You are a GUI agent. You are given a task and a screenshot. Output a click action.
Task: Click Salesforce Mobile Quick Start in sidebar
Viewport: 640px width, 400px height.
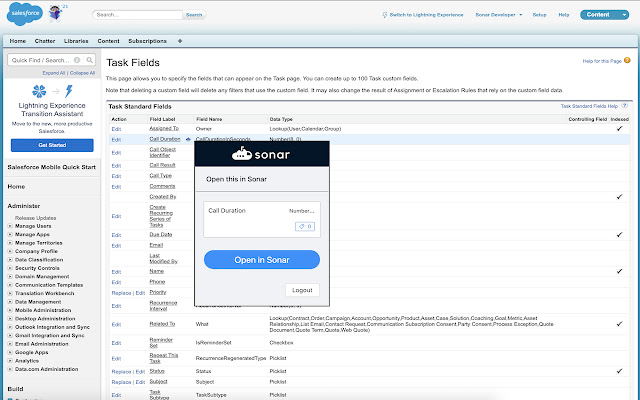51,167
